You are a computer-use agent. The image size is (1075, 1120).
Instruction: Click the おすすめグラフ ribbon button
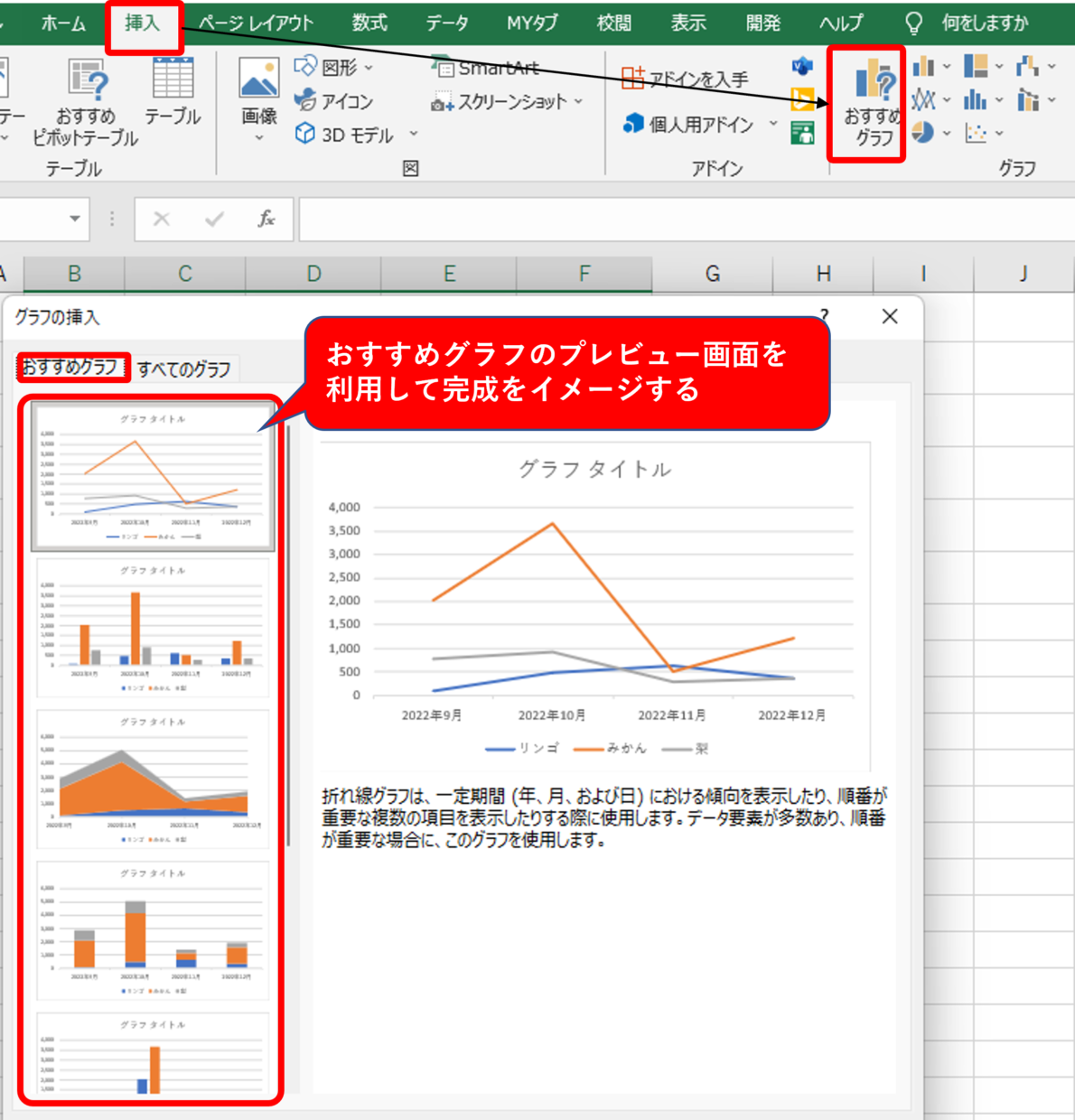867,104
